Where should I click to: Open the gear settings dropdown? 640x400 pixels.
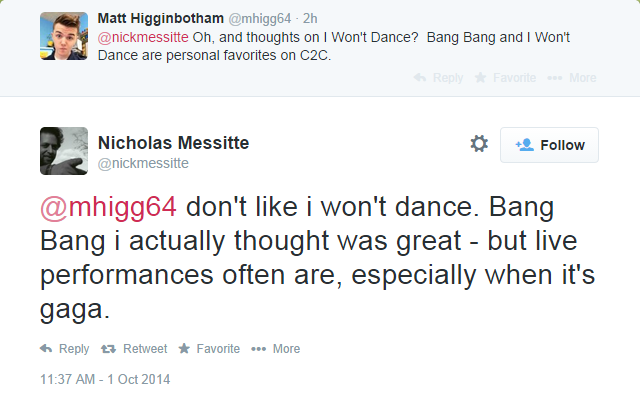pos(479,144)
